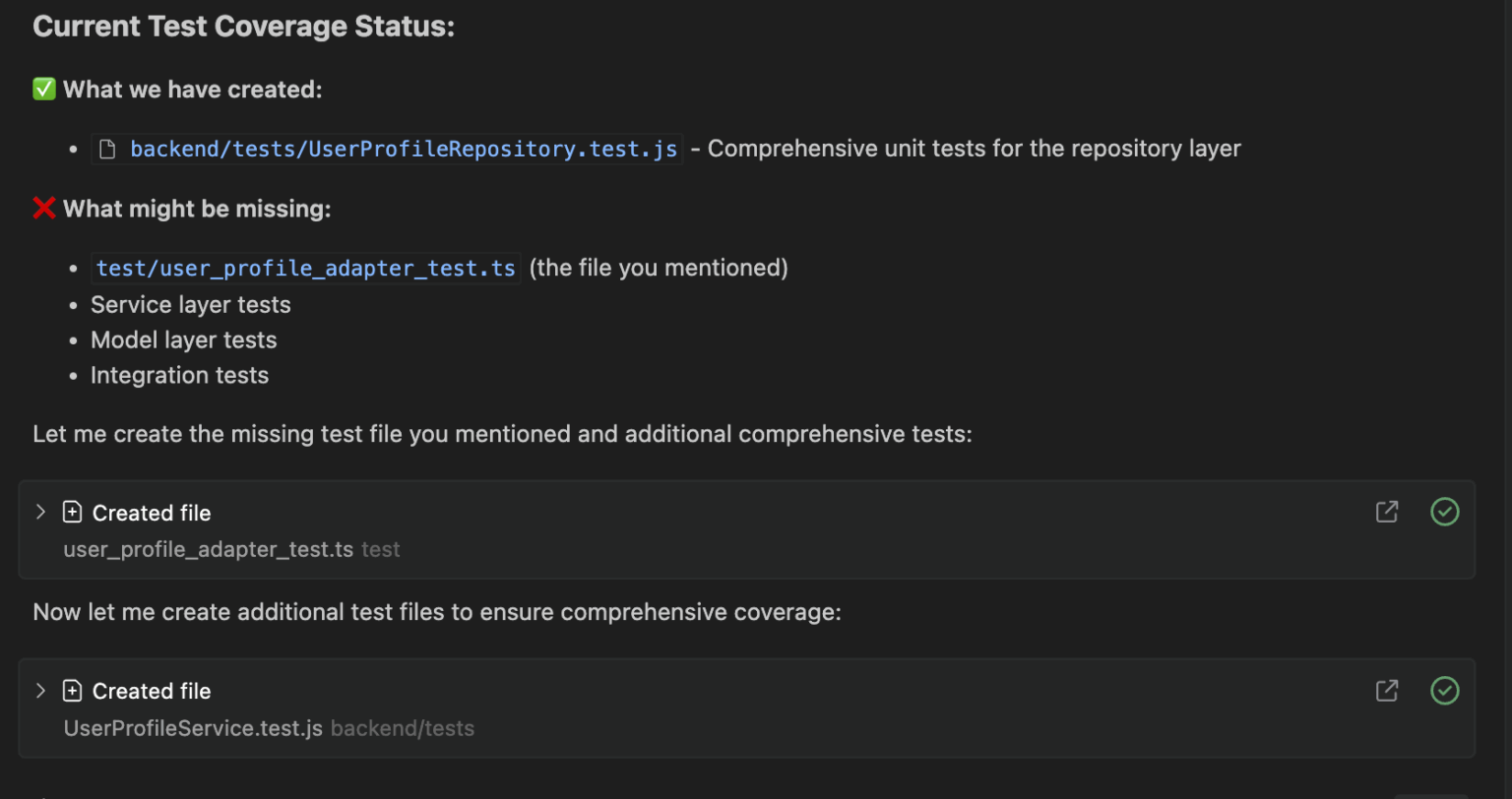Click backend/tests/UserProfileRepository.test.js inline code link
The height and width of the screenshot is (799, 1512).
(405, 148)
